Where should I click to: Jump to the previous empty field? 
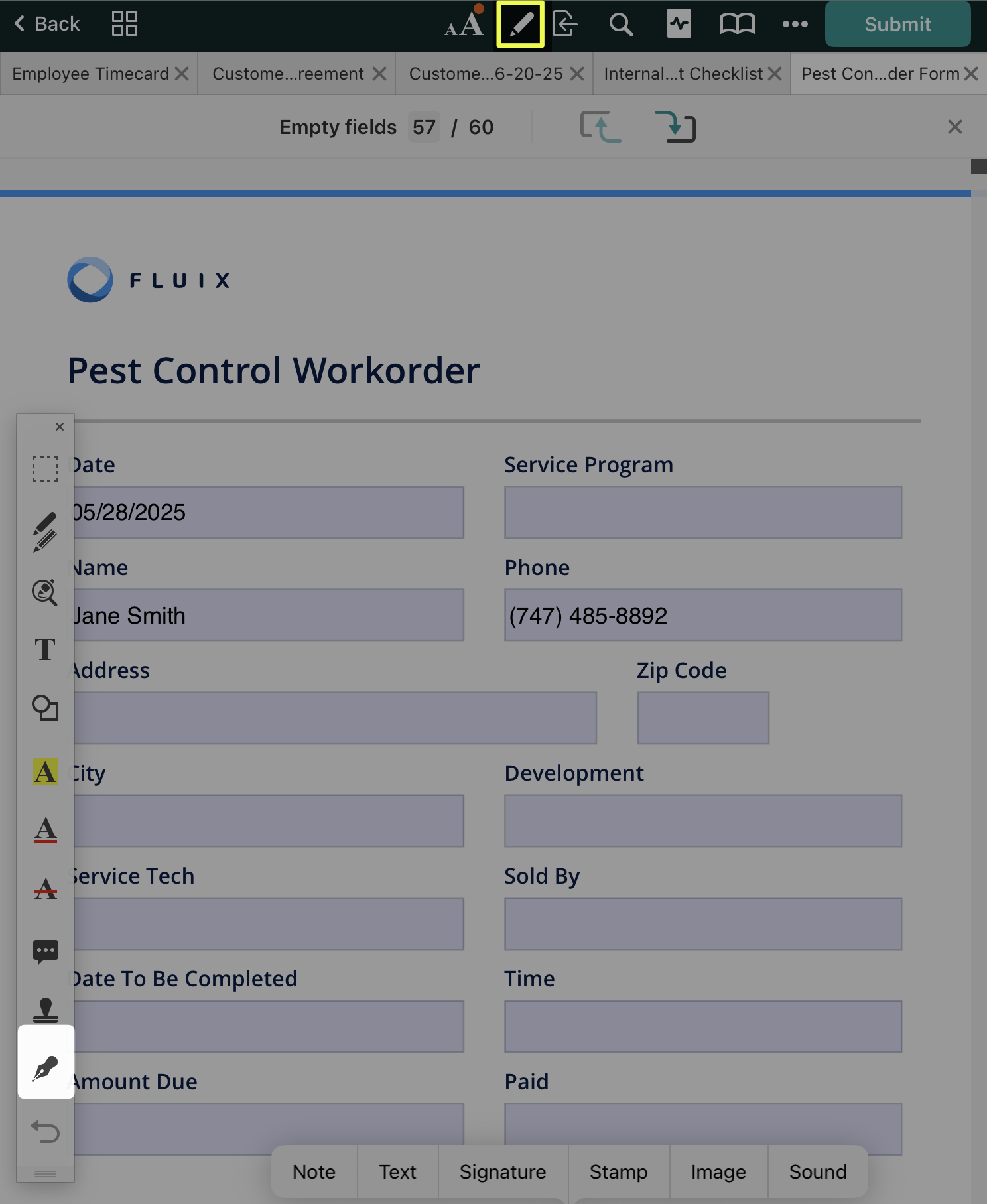tap(600, 127)
